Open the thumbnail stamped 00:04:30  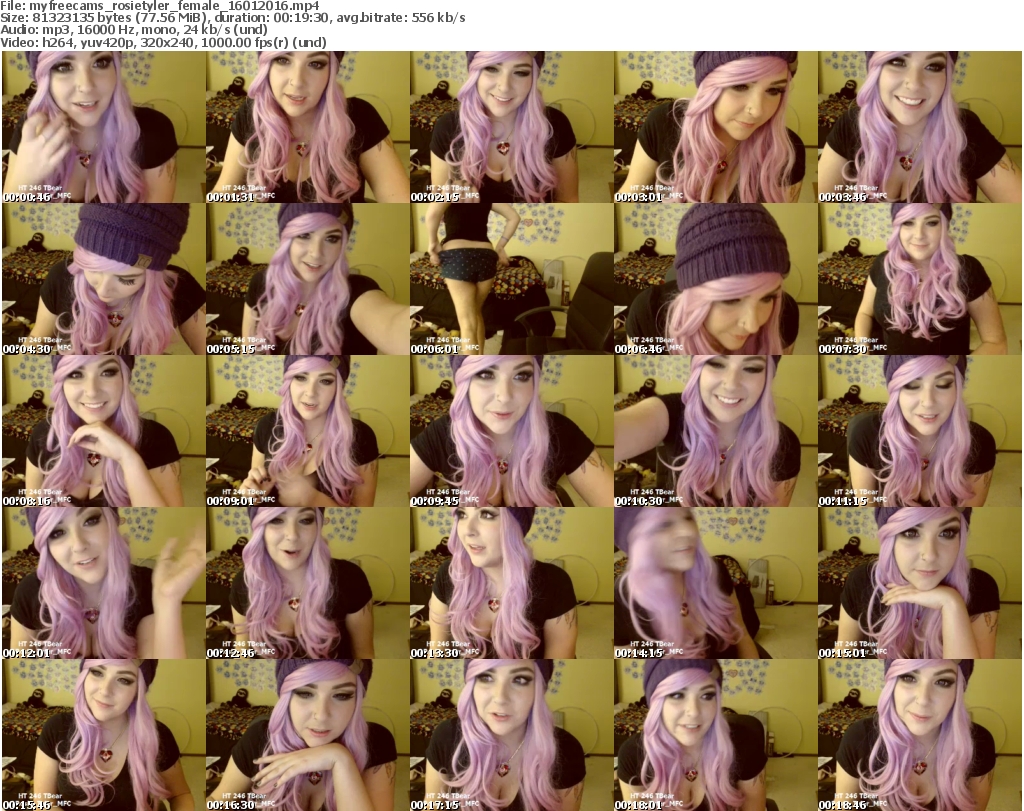click(104, 279)
